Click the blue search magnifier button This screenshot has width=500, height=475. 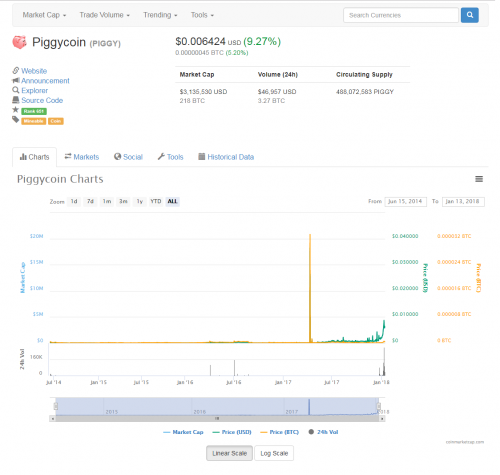click(469, 15)
